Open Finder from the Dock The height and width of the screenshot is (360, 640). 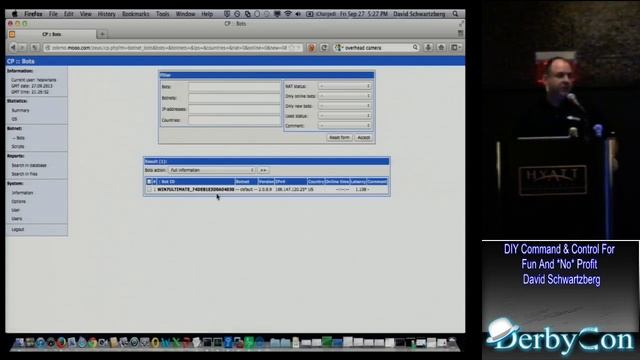(x=19, y=342)
